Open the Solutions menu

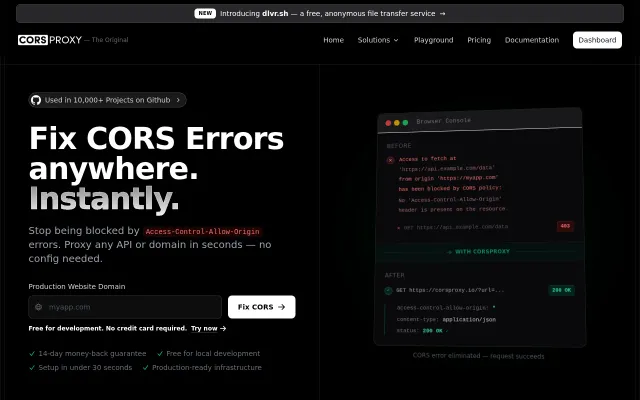pyautogui.click(x=378, y=40)
